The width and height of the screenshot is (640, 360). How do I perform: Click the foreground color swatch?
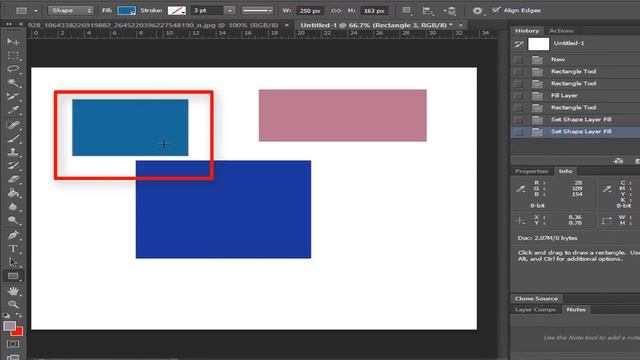9,326
